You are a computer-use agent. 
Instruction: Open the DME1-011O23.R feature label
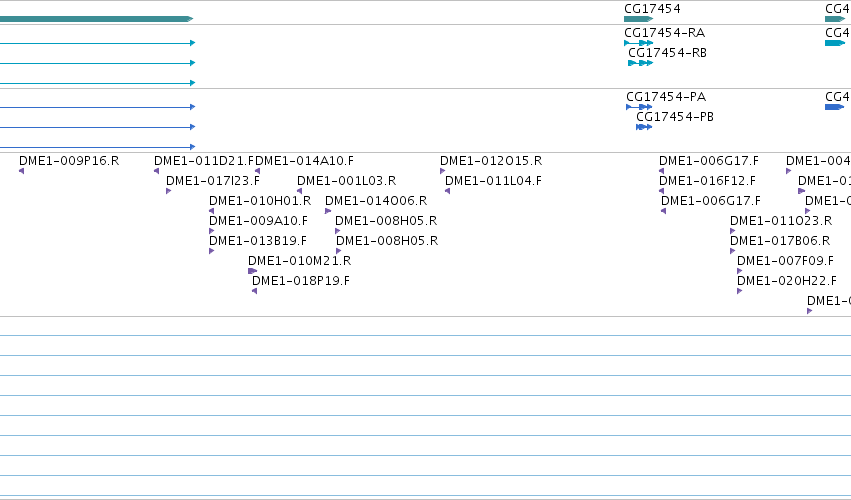click(x=781, y=221)
